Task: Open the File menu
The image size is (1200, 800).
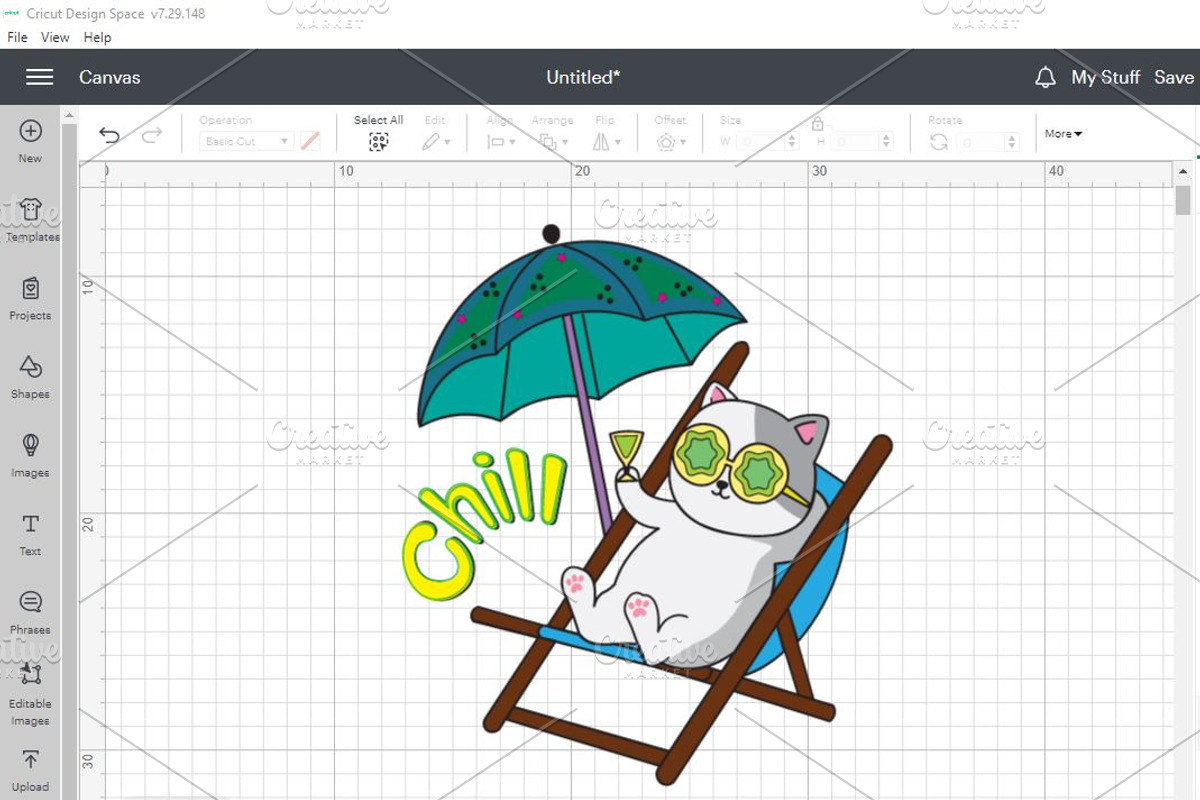Action: tap(18, 37)
